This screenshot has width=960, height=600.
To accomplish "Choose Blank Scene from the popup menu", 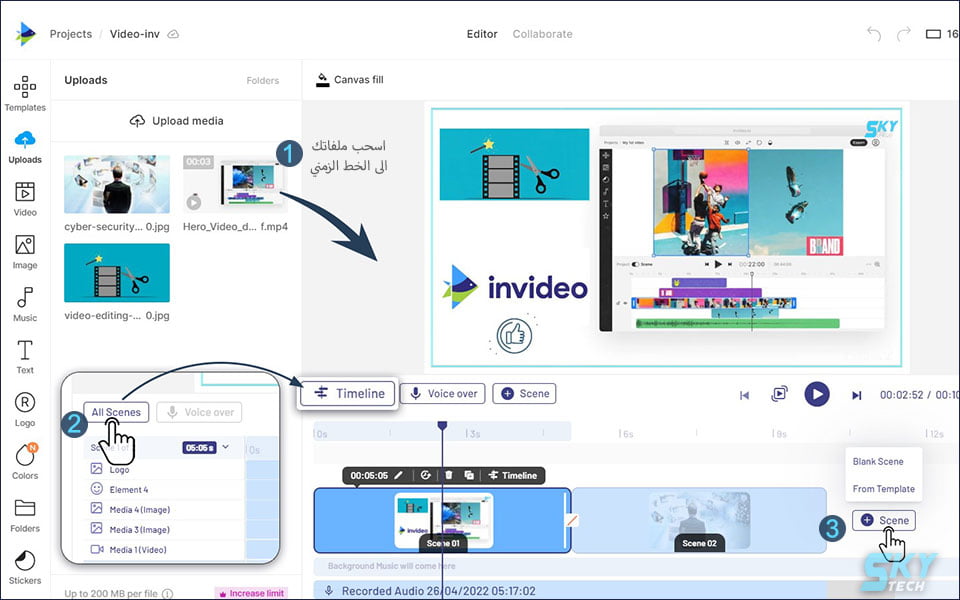I will 878,462.
